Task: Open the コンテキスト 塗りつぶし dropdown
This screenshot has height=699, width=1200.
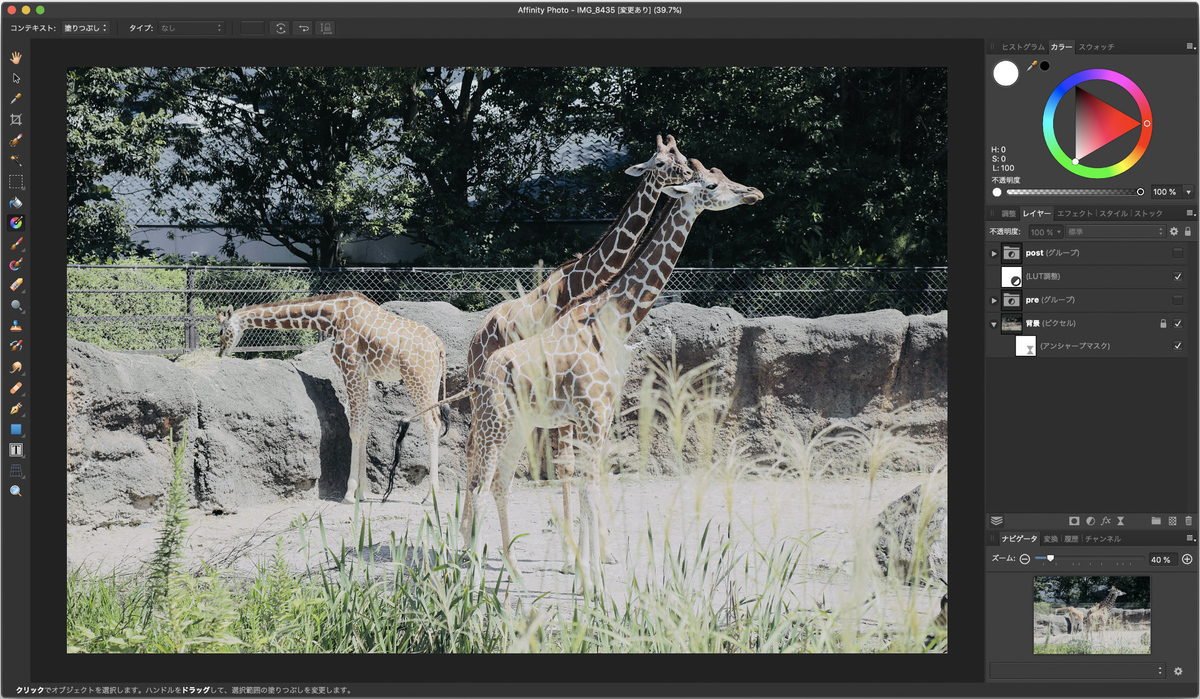Action: [x=86, y=28]
